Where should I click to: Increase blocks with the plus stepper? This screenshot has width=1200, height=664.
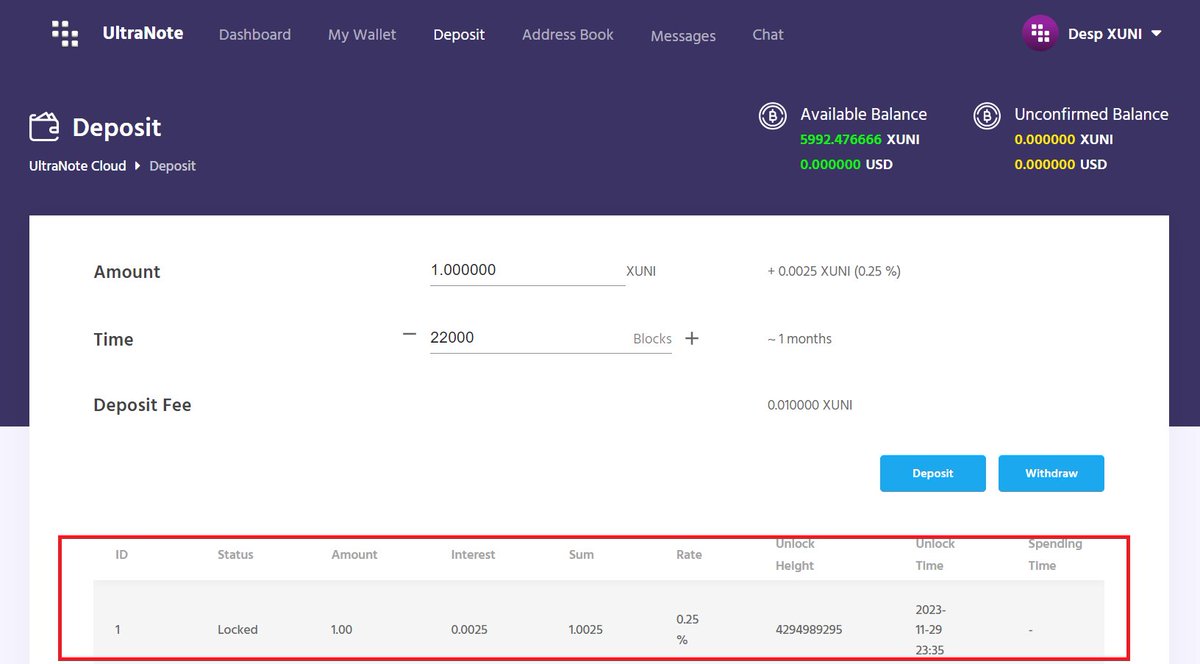point(691,338)
